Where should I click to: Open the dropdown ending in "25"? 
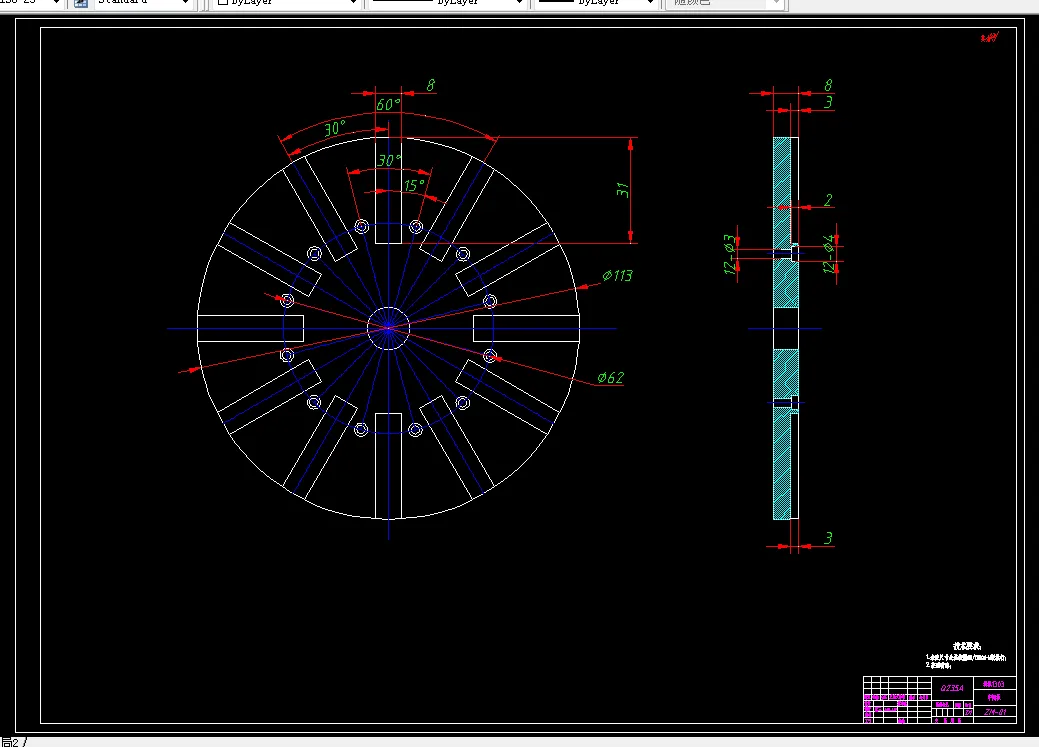click(31, 3)
